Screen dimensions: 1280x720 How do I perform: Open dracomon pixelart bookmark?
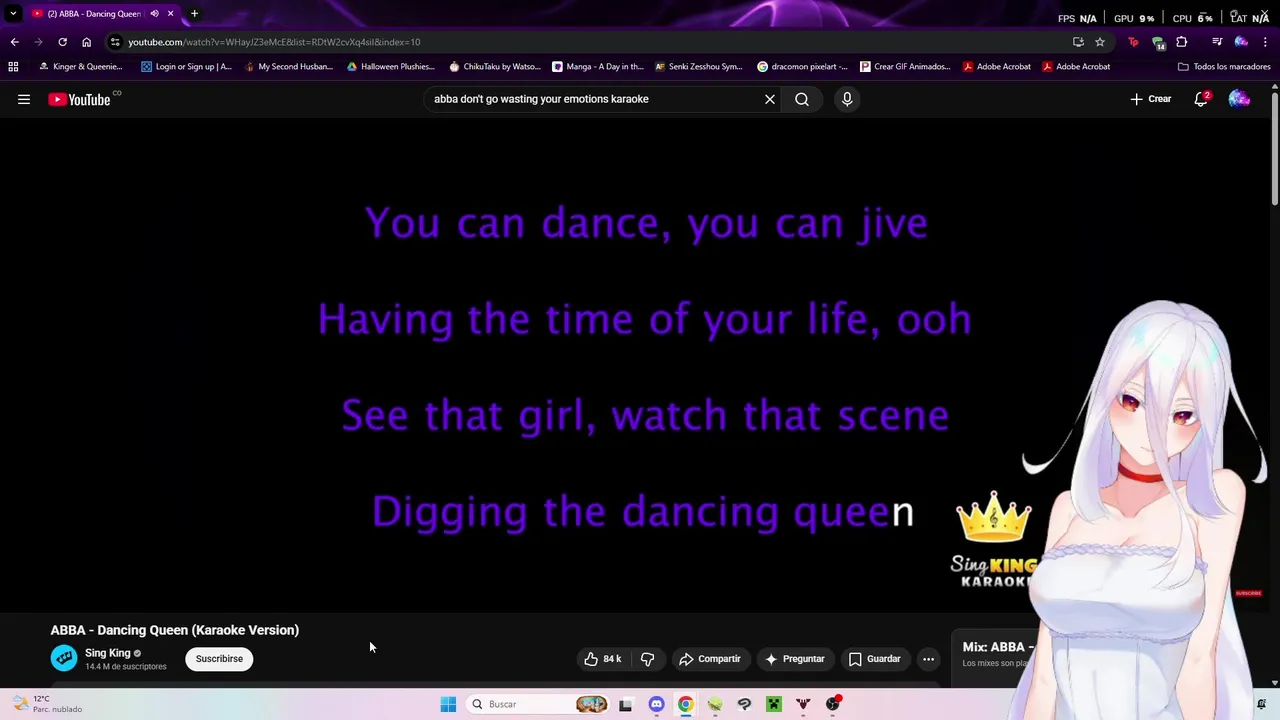[803, 67]
